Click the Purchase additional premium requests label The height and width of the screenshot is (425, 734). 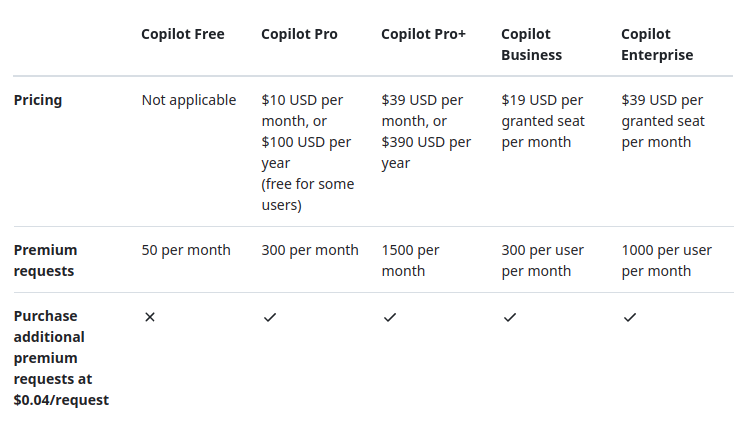(x=61, y=358)
